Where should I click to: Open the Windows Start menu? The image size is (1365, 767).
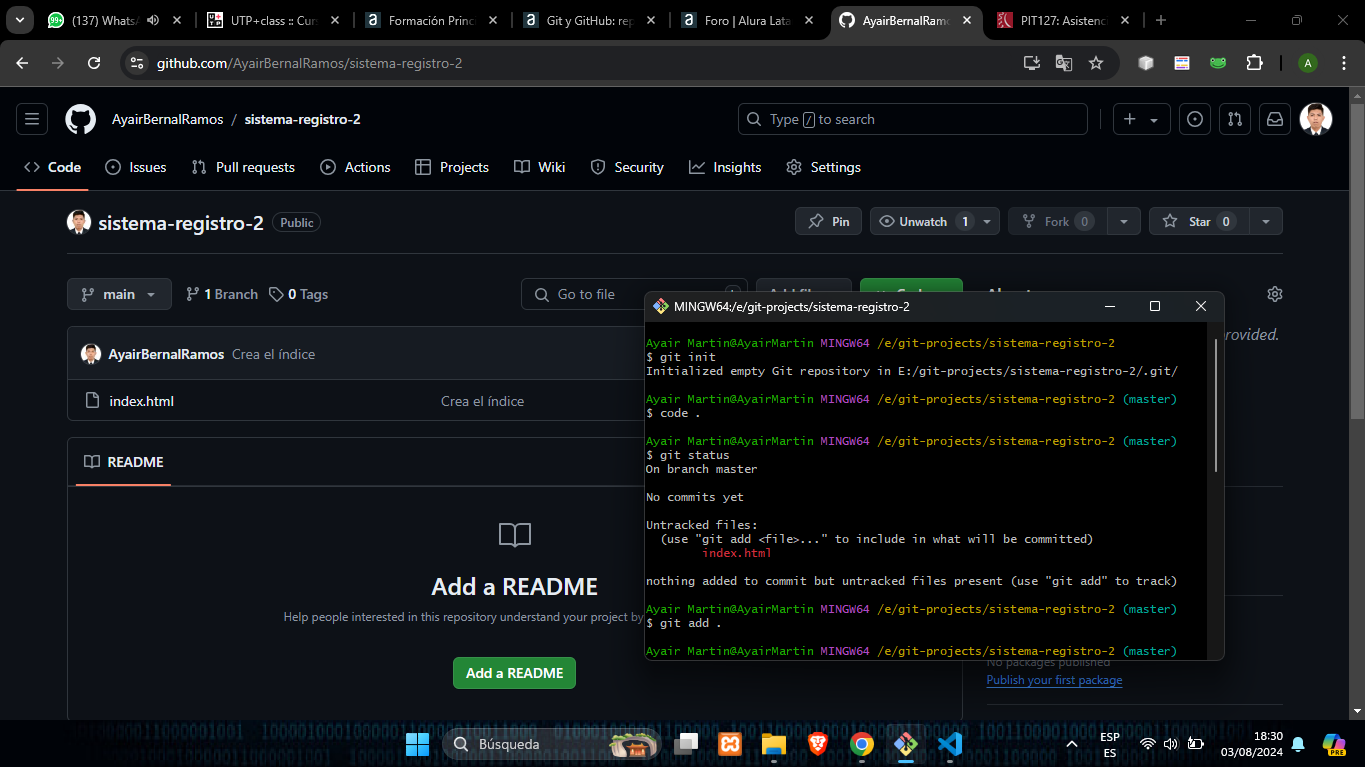[418, 744]
